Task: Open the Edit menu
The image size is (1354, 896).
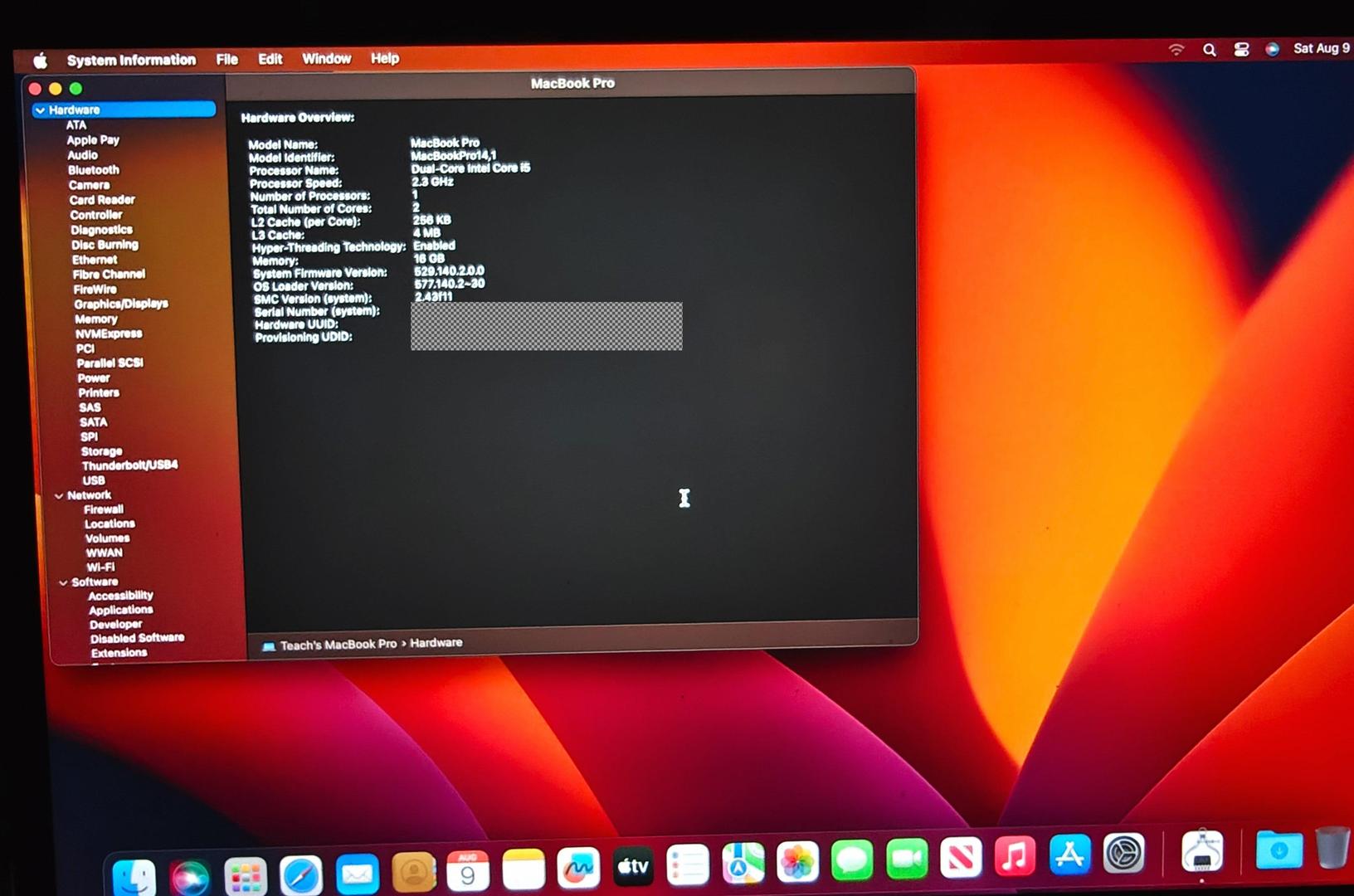Action: [270, 59]
